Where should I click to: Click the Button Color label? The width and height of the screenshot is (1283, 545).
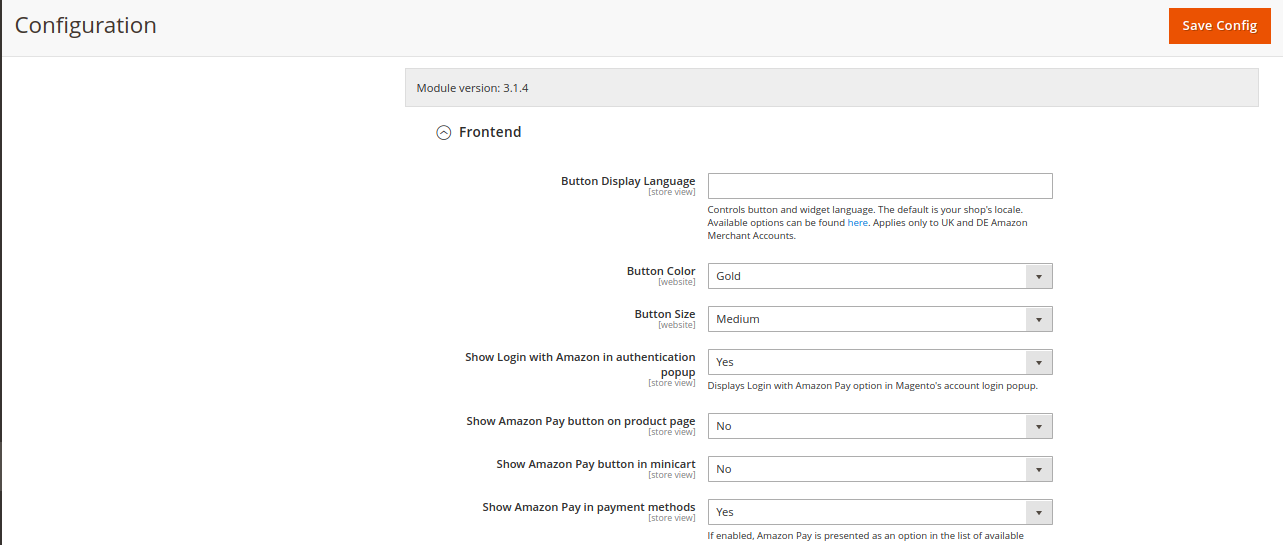click(661, 271)
